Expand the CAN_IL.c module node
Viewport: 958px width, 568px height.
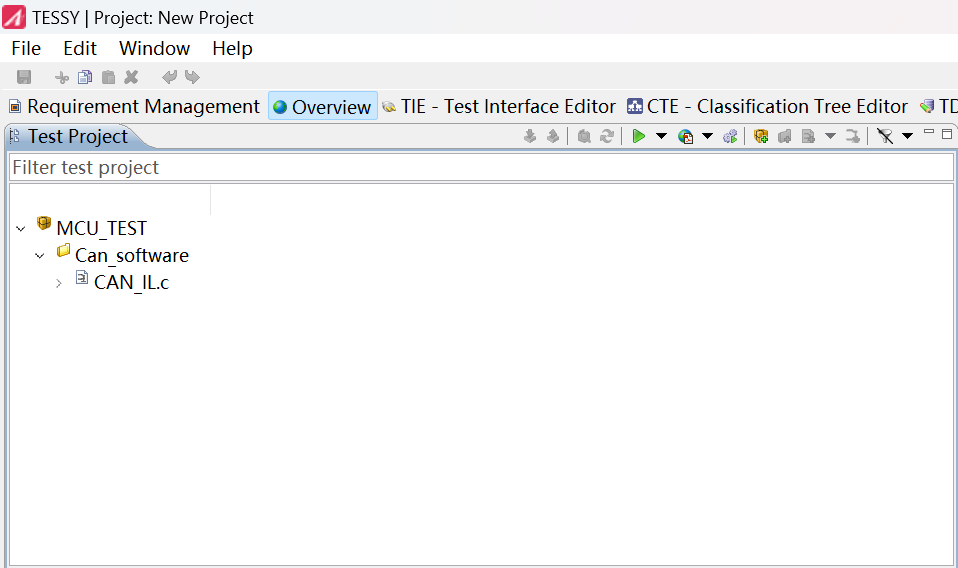tap(59, 283)
